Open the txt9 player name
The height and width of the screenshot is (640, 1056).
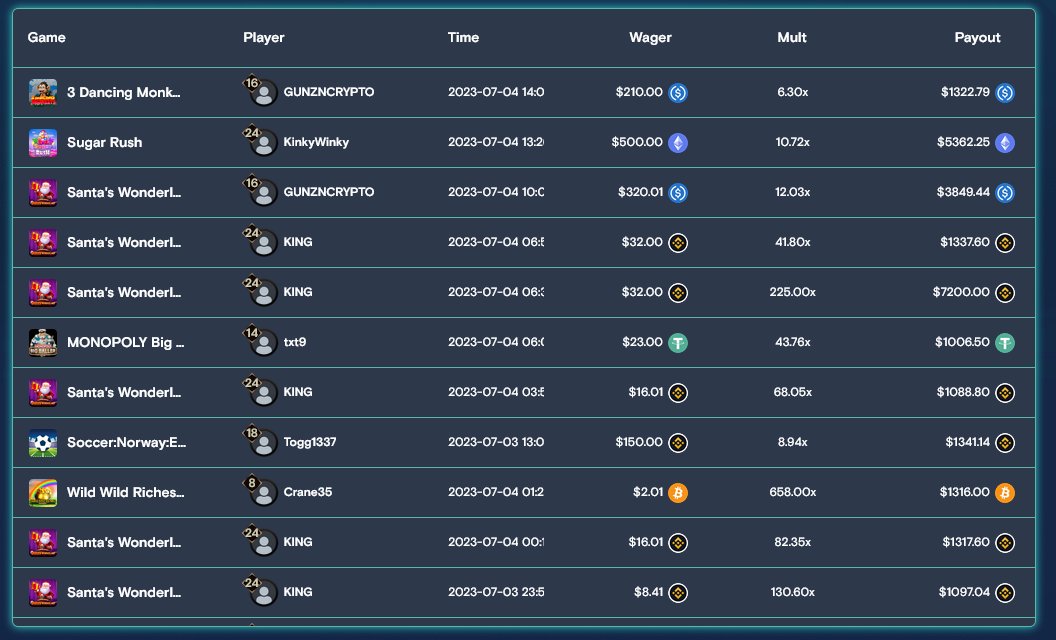click(x=294, y=342)
